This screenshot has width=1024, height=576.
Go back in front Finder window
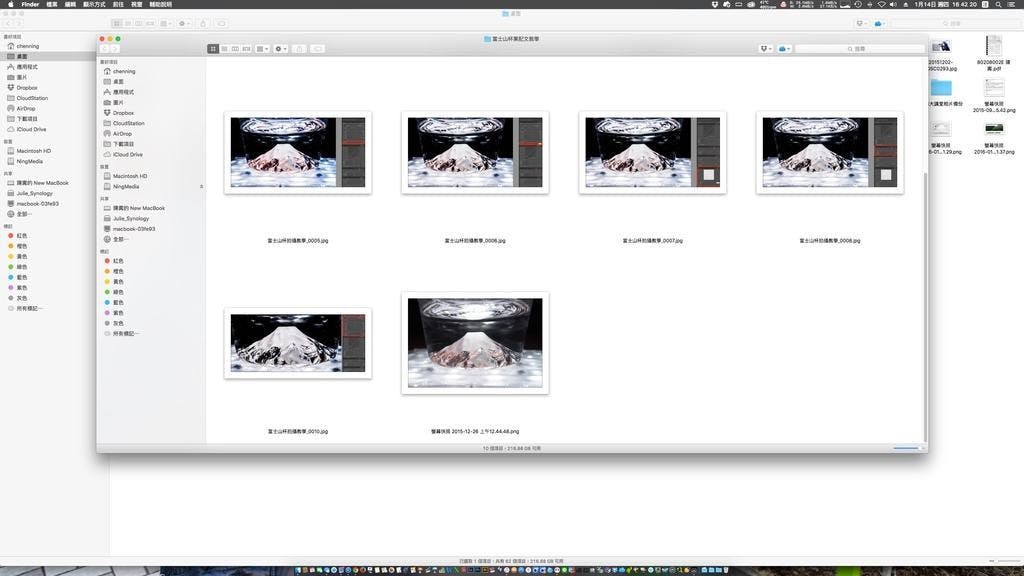(104, 49)
